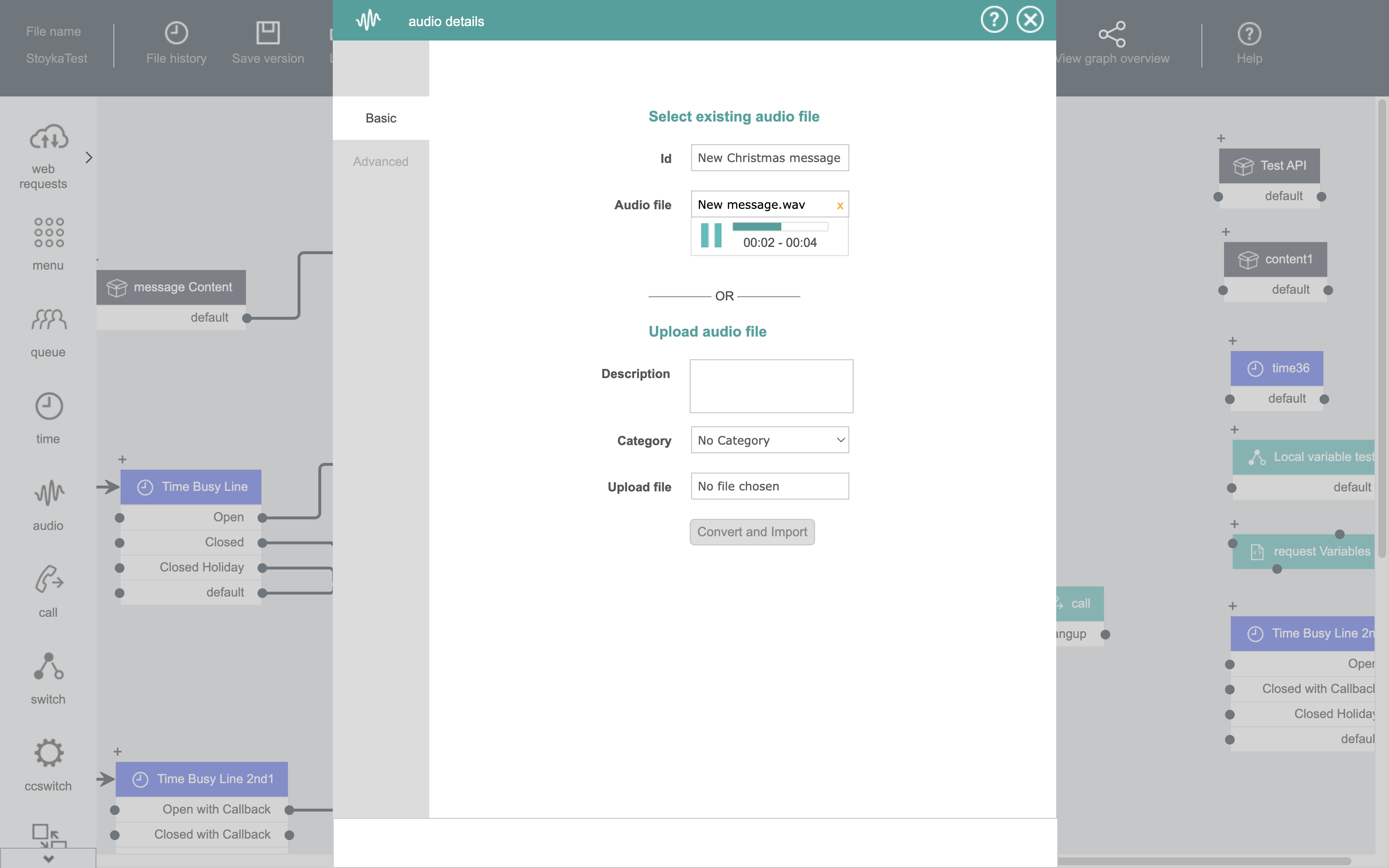
Task: Expand the web requests sidebar chevron
Action: coord(88,157)
